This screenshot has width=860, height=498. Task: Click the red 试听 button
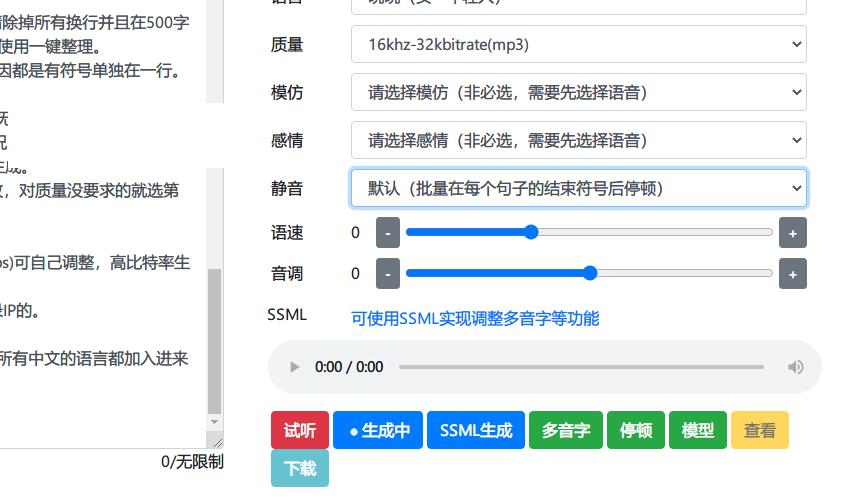click(x=300, y=430)
